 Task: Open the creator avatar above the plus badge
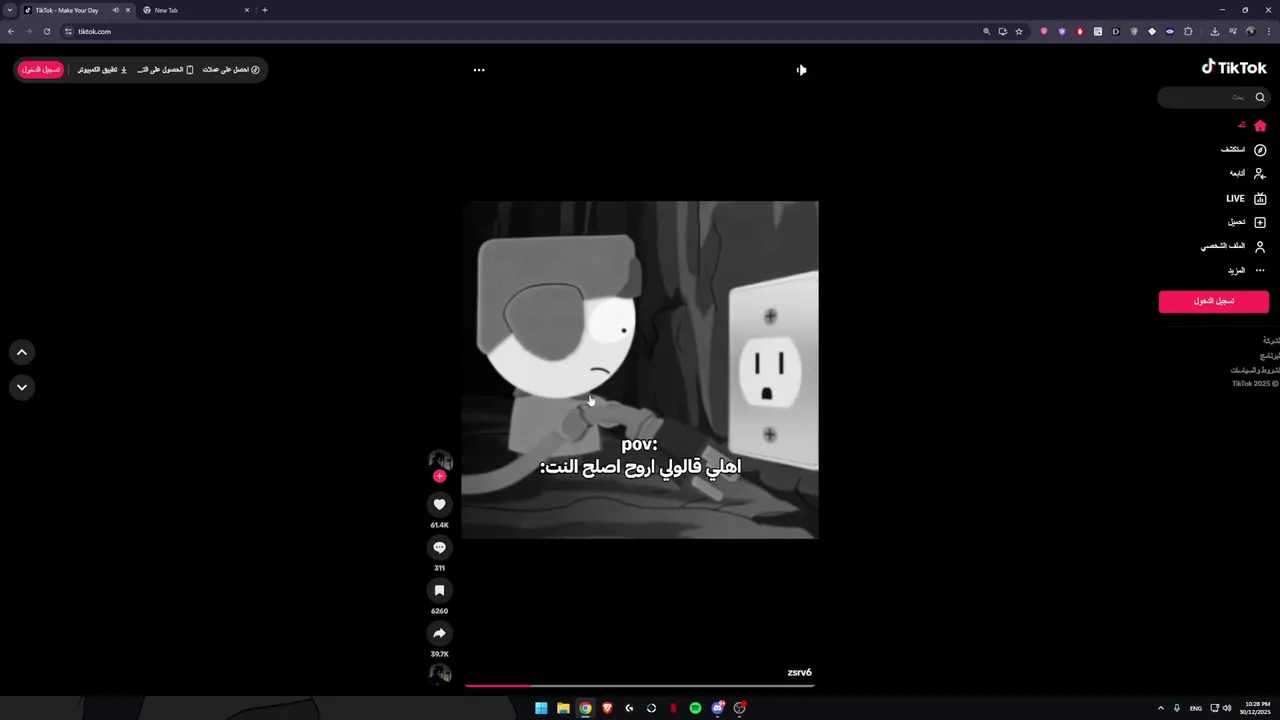440,460
